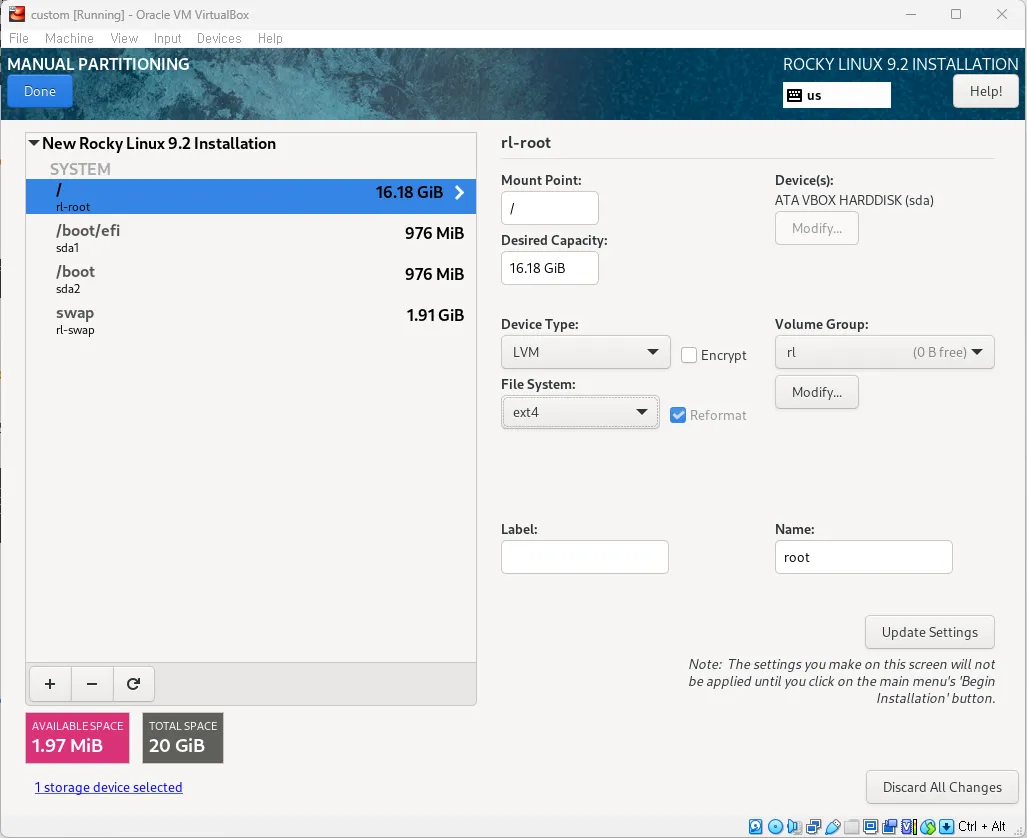The width and height of the screenshot is (1027, 838).
Task: Collapse New Rocky Linux 9.2 Installation tree
Action: (34, 143)
